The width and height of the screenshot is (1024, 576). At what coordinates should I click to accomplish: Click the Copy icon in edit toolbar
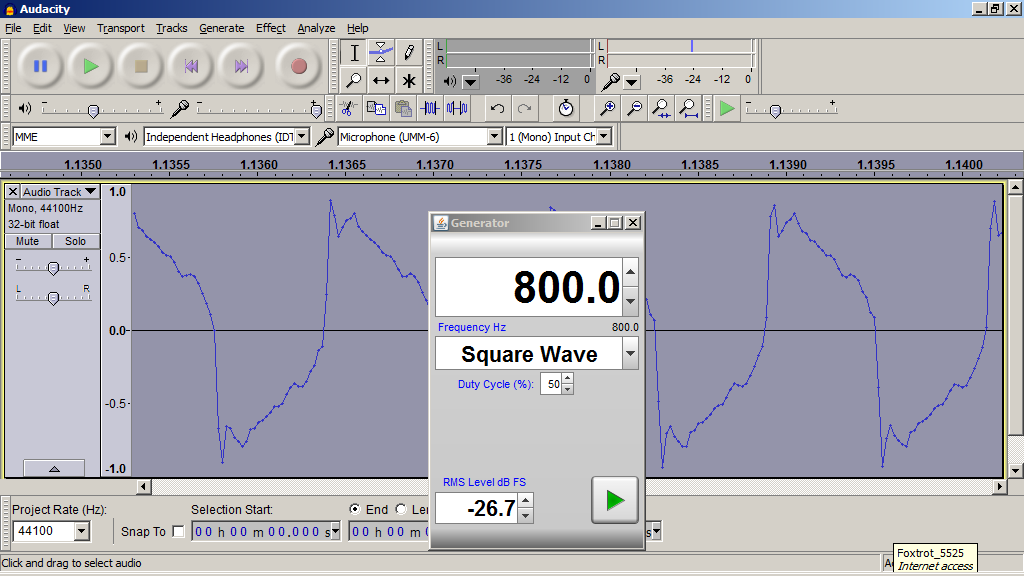[376, 108]
